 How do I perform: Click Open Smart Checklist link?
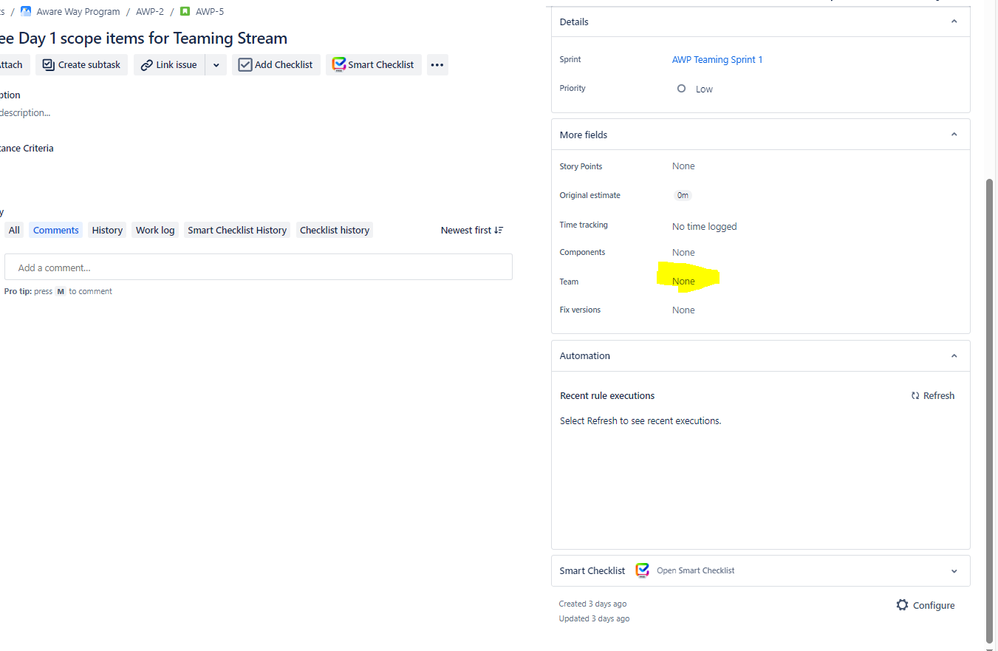pos(695,571)
